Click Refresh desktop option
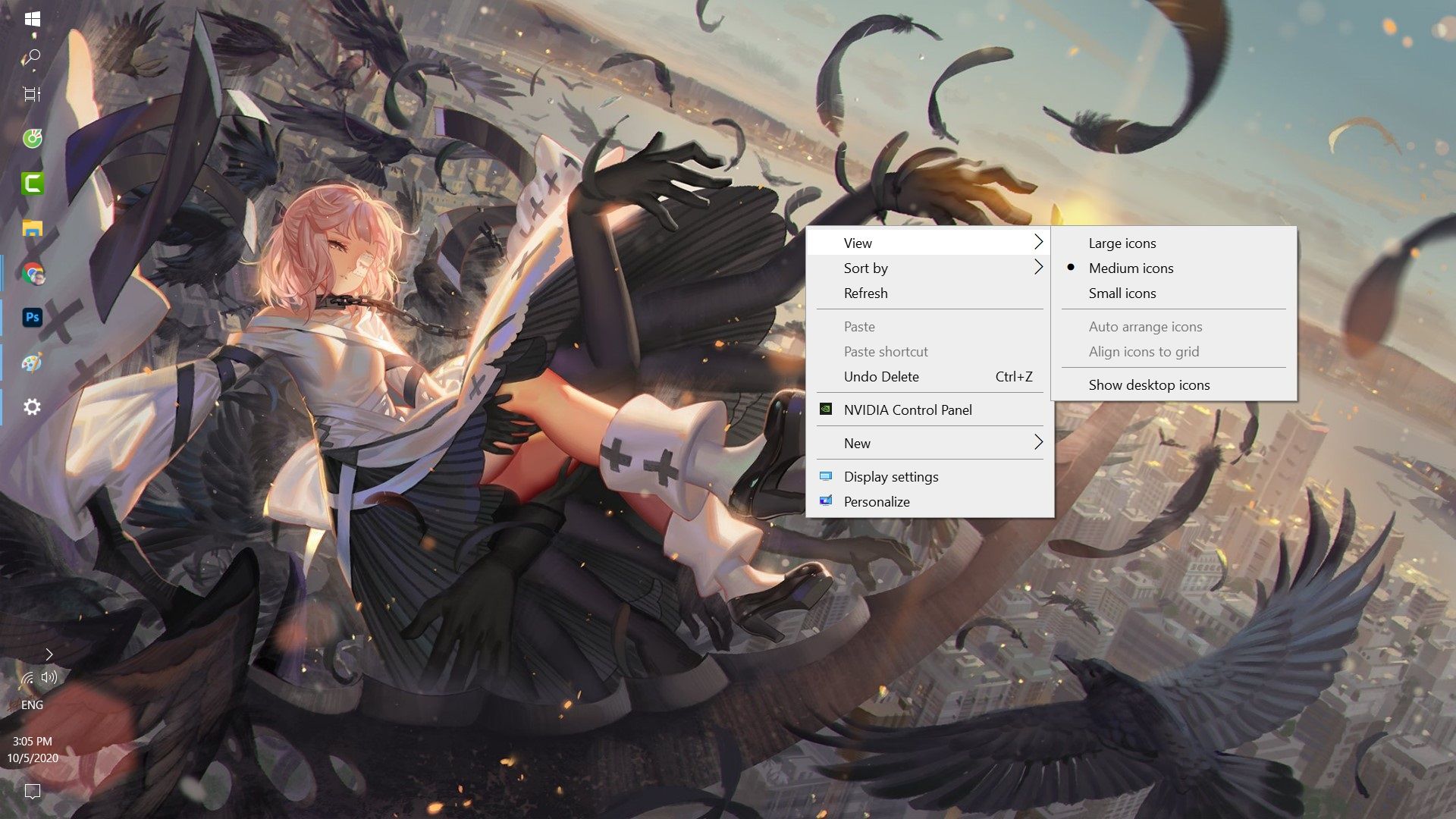The image size is (1456, 819). click(x=866, y=293)
